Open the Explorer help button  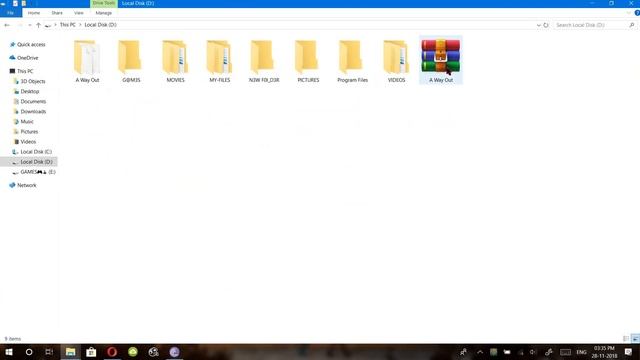coord(637,13)
